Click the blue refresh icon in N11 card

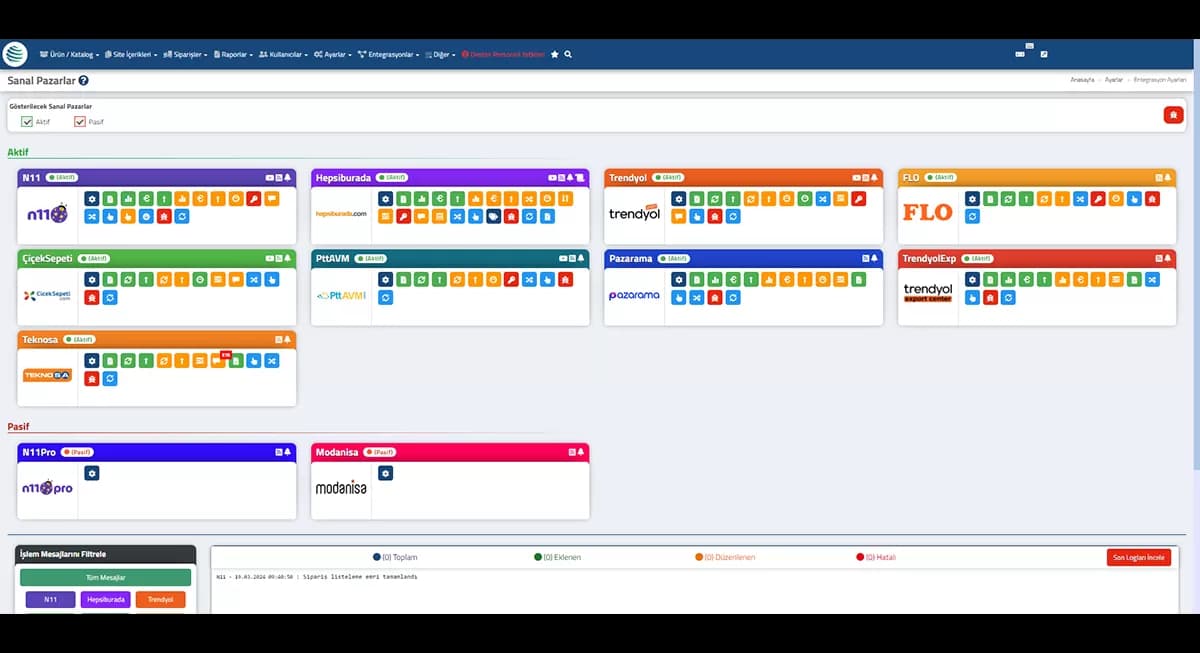point(181,216)
